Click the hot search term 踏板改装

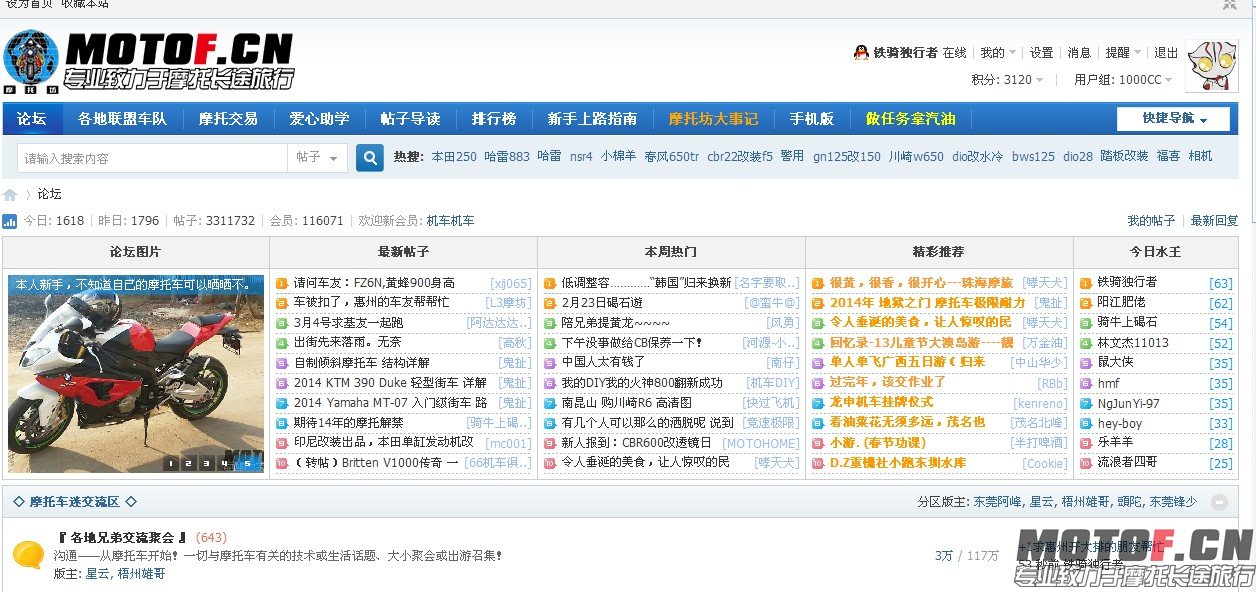(x=1124, y=157)
